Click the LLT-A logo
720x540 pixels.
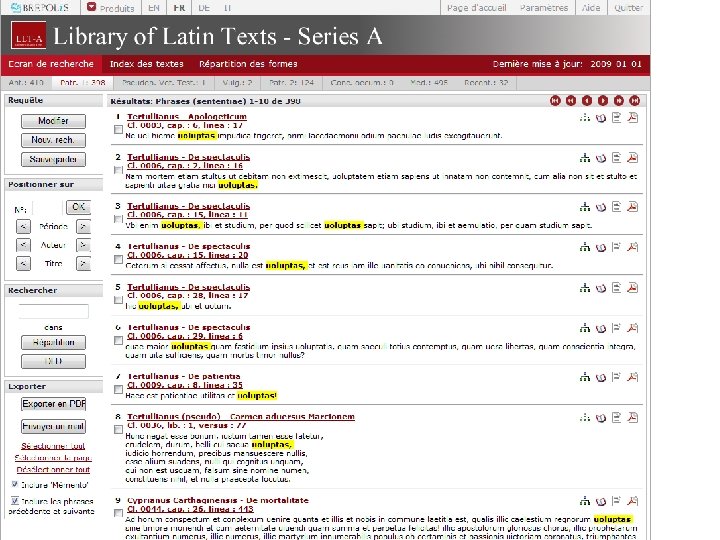(28, 35)
